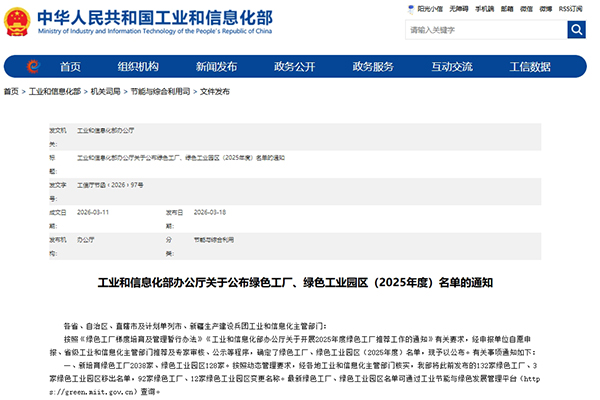Click the 无障碍 accessibility link
600x400 pixels.
click(x=459, y=8)
